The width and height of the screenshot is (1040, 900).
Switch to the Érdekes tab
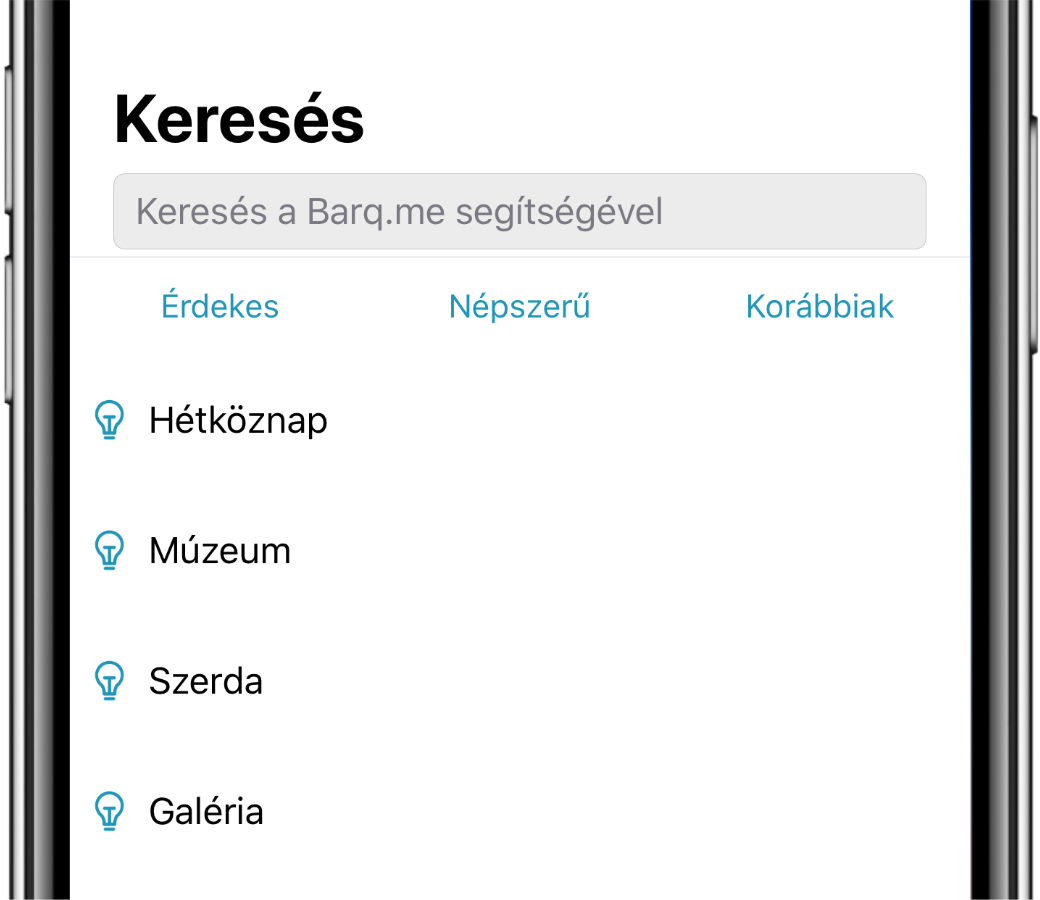point(220,306)
